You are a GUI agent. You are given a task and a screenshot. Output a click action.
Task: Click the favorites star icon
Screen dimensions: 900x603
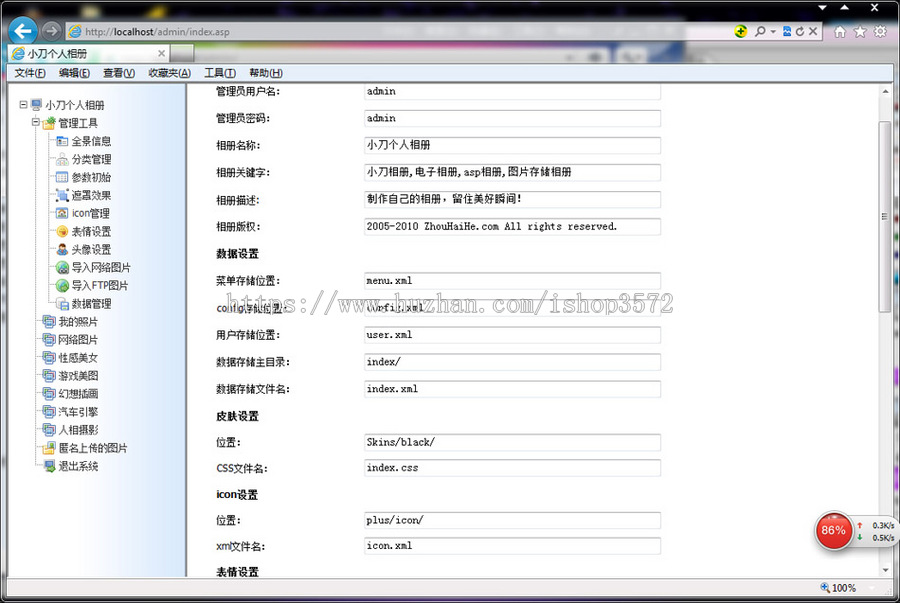[858, 31]
